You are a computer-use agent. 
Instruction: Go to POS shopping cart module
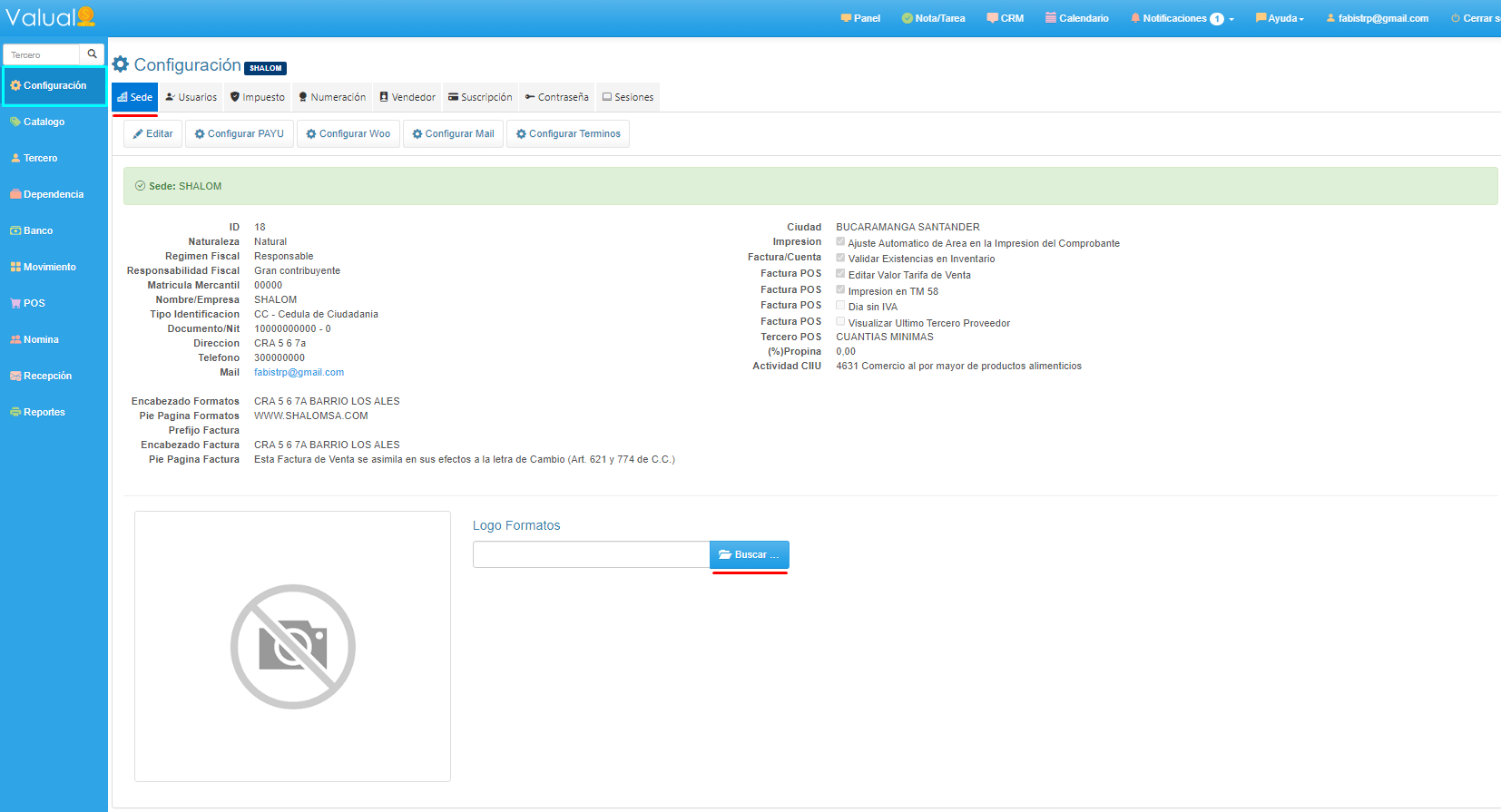tap(34, 303)
